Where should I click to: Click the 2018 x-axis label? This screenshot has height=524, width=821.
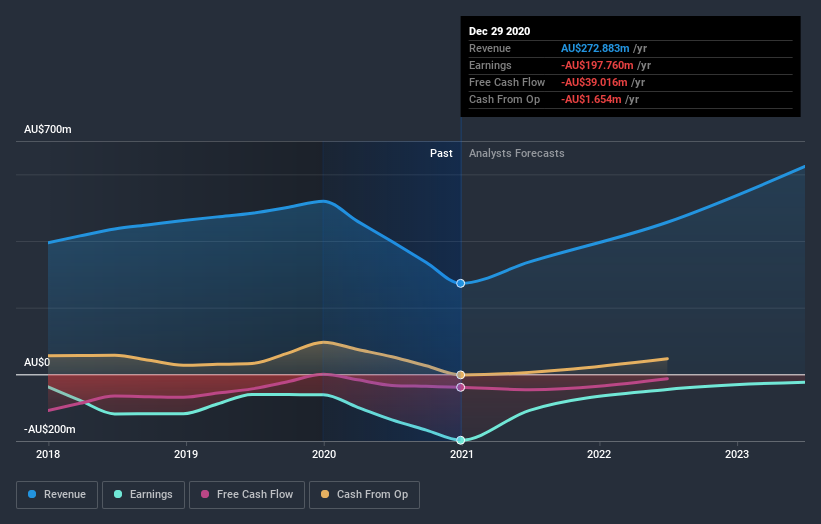point(48,454)
